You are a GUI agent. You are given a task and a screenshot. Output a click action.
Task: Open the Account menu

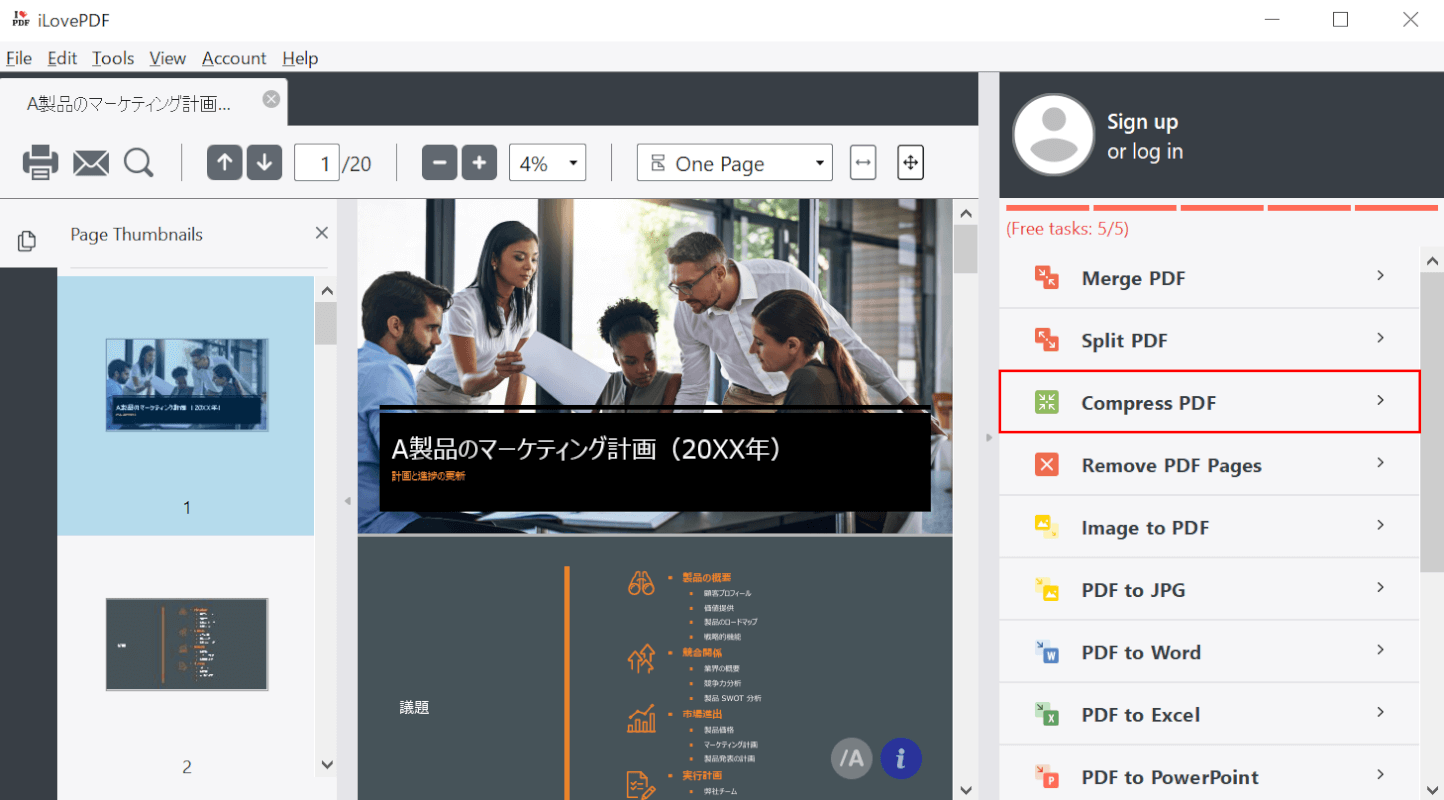(234, 58)
